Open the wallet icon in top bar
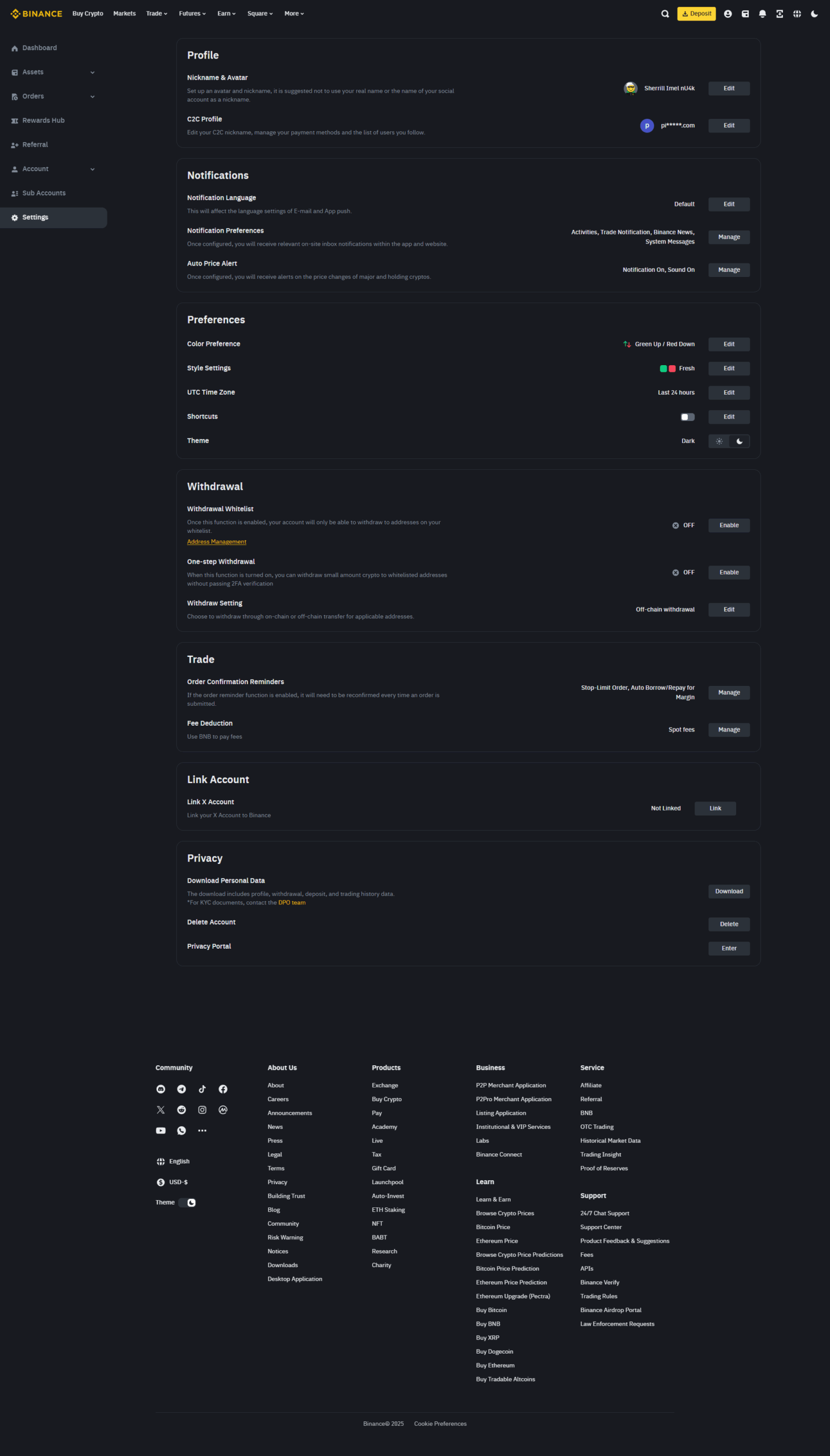 tap(745, 14)
